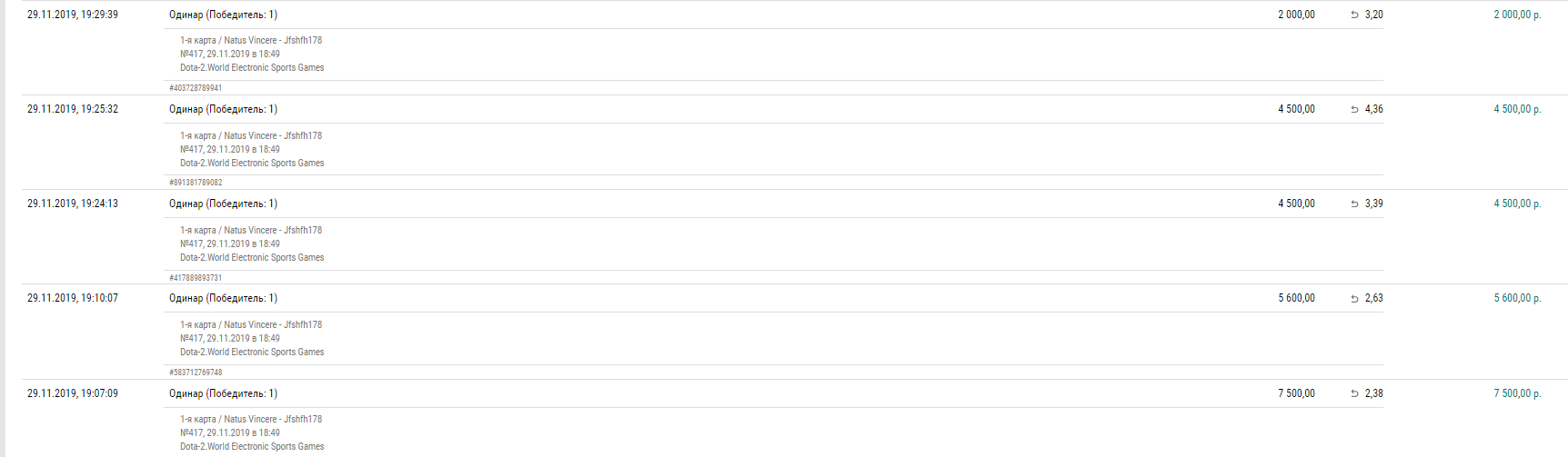This screenshot has height=457, width=1568.
Task: Click the timestamp 29.11.2019, 19:10:07
Action: coord(73,298)
